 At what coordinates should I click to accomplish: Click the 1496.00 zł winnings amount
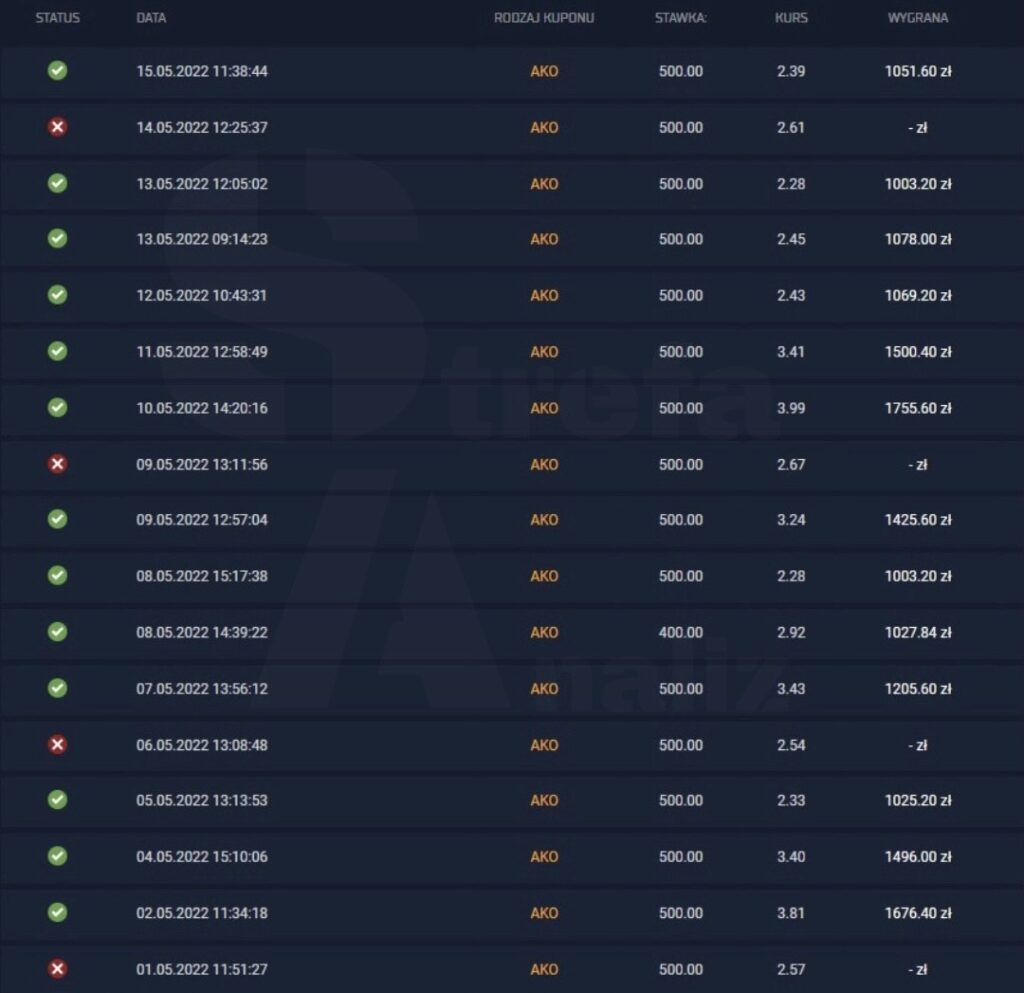pos(918,857)
